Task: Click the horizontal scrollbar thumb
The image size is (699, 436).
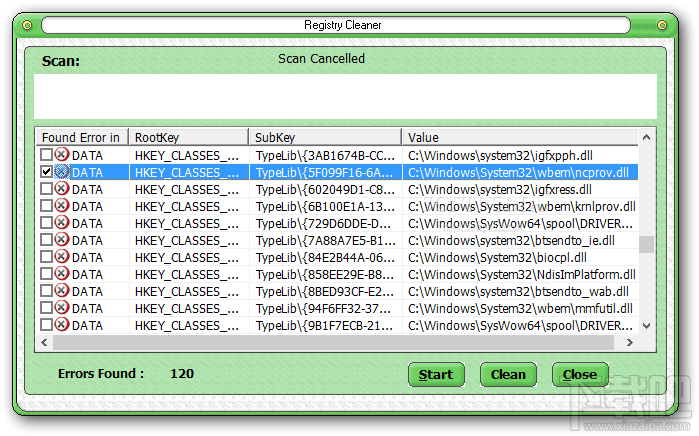Action: tap(333, 342)
